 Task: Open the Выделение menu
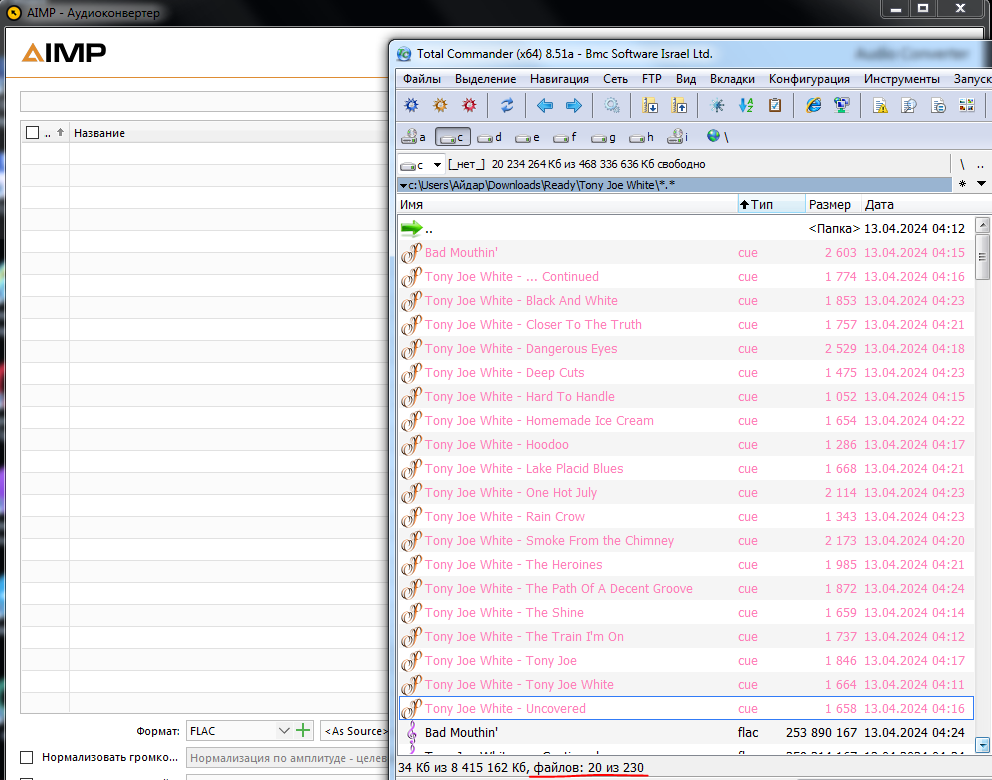pyautogui.click(x=485, y=79)
